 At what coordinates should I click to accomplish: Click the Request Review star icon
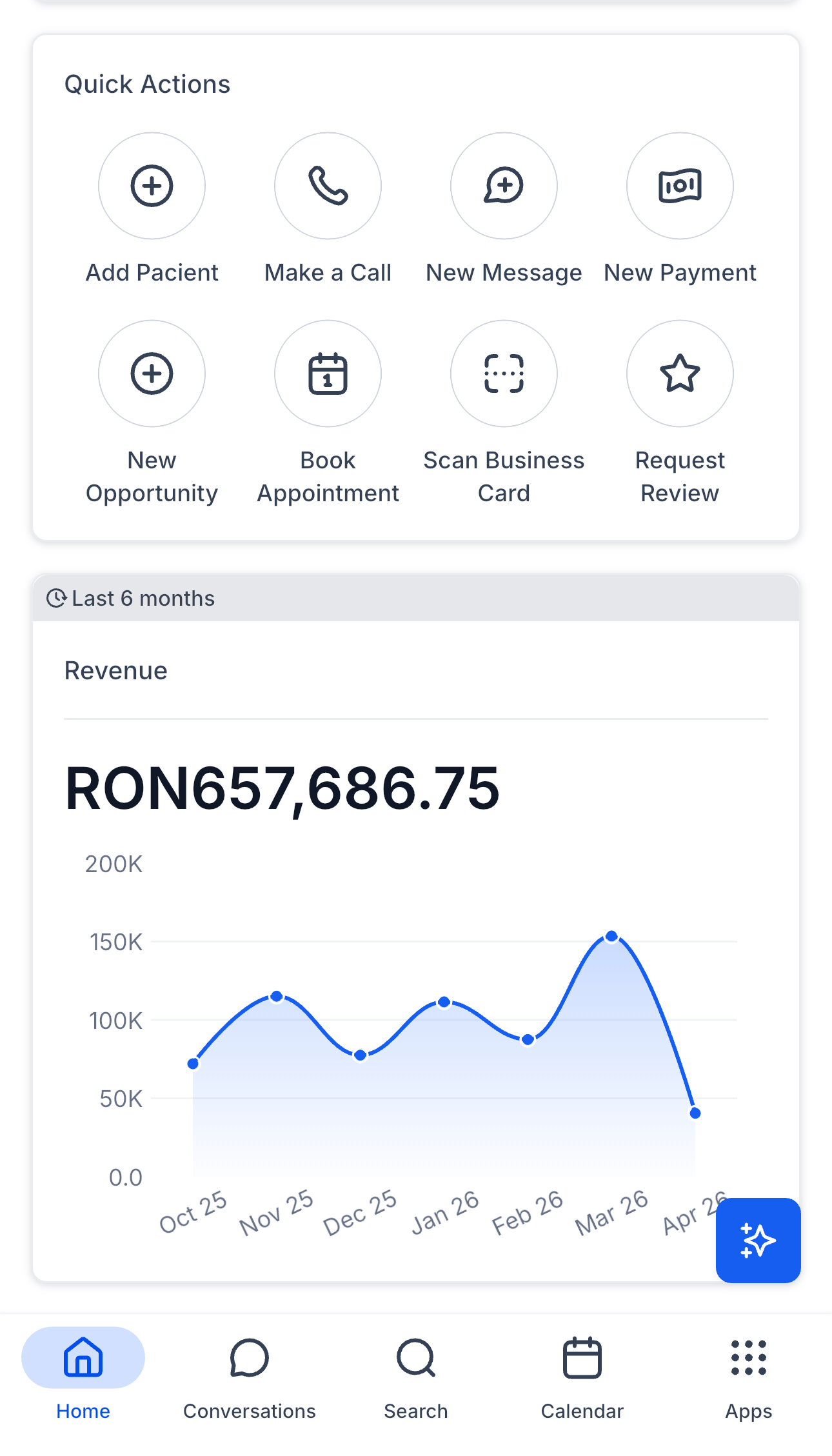pyautogui.click(x=680, y=374)
